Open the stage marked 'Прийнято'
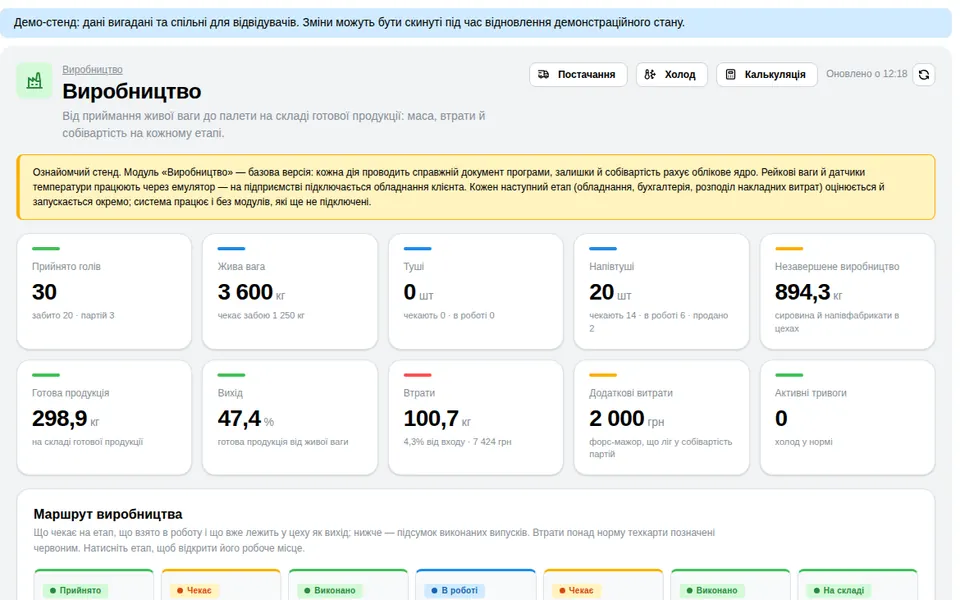The width and height of the screenshot is (960, 600). 94,585
